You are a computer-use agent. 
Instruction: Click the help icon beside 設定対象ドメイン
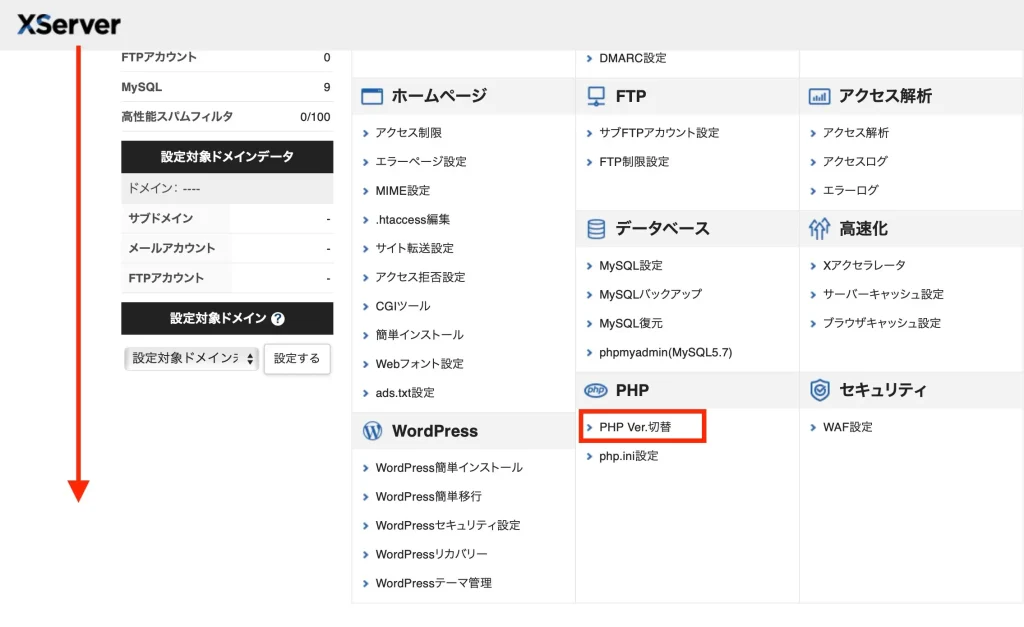(278, 319)
